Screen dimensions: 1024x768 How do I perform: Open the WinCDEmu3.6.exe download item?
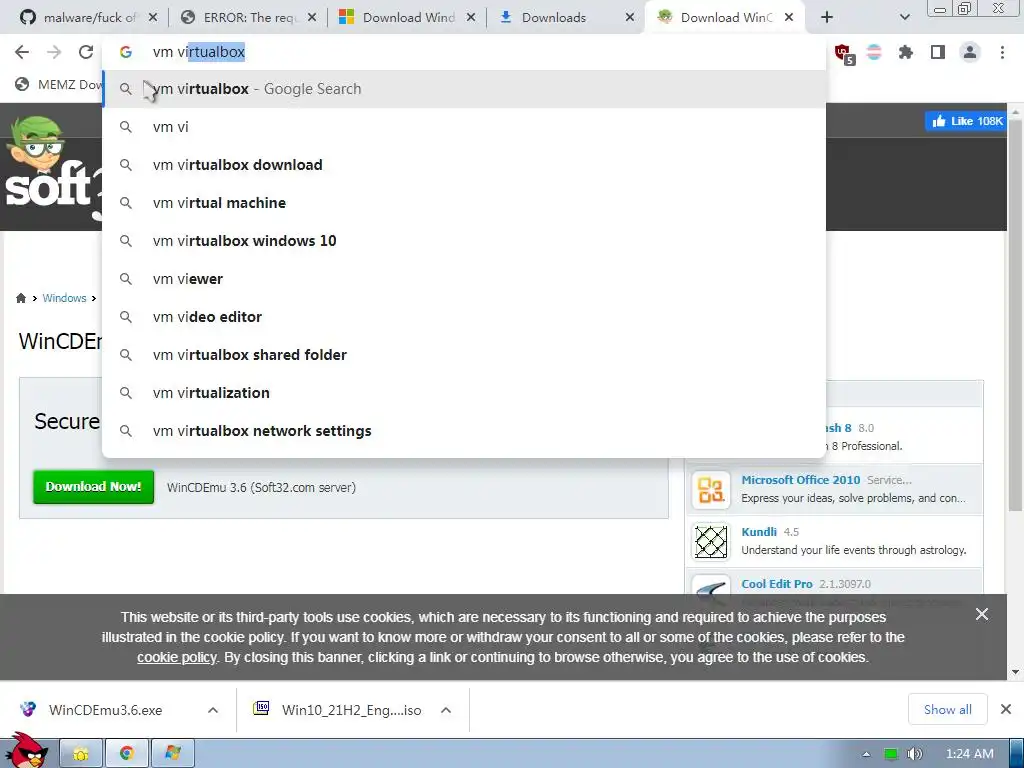pos(104,710)
